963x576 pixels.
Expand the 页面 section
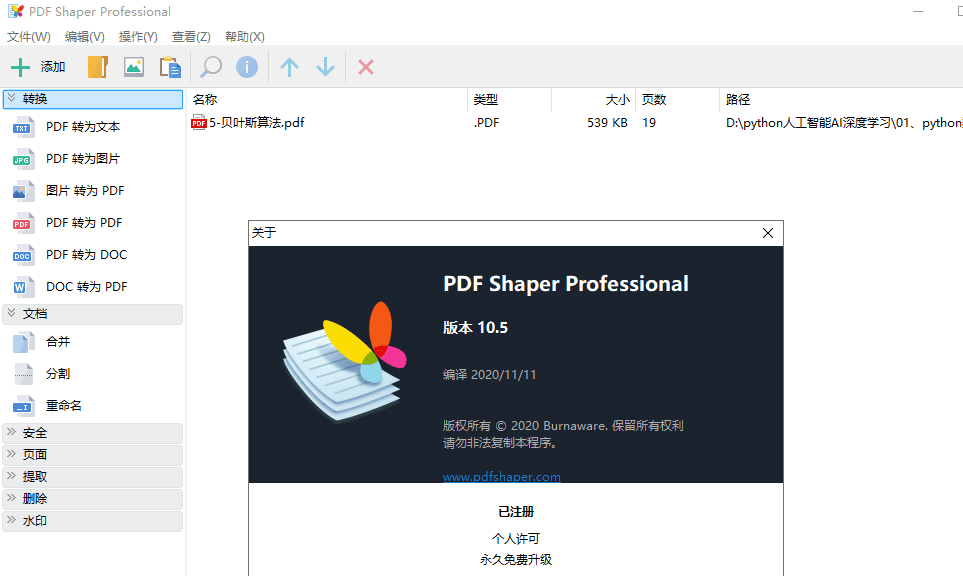pos(93,455)
